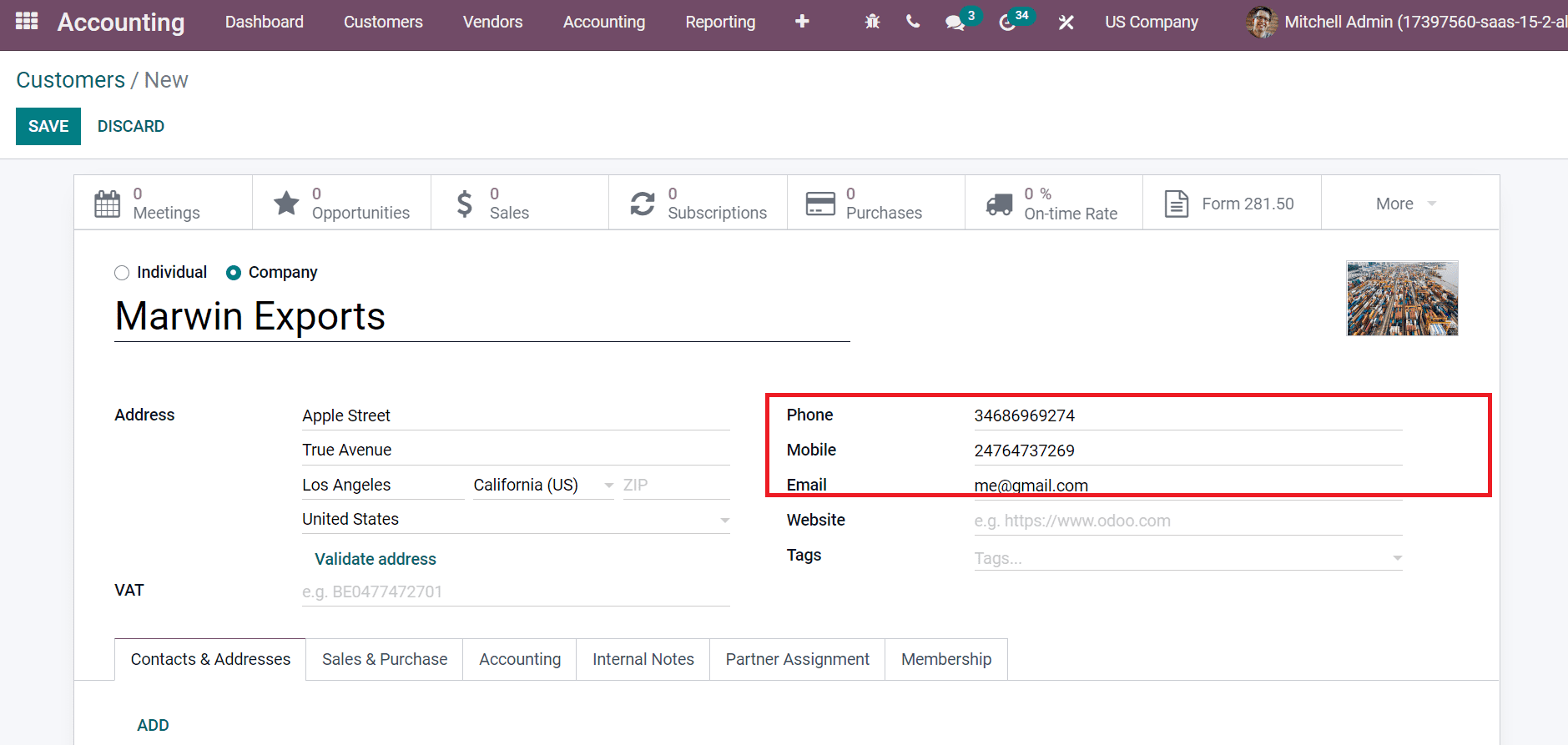Open the Tags dropdown arrow
The height and width of the screenshot is (745, 1568).
point(1397,558)
